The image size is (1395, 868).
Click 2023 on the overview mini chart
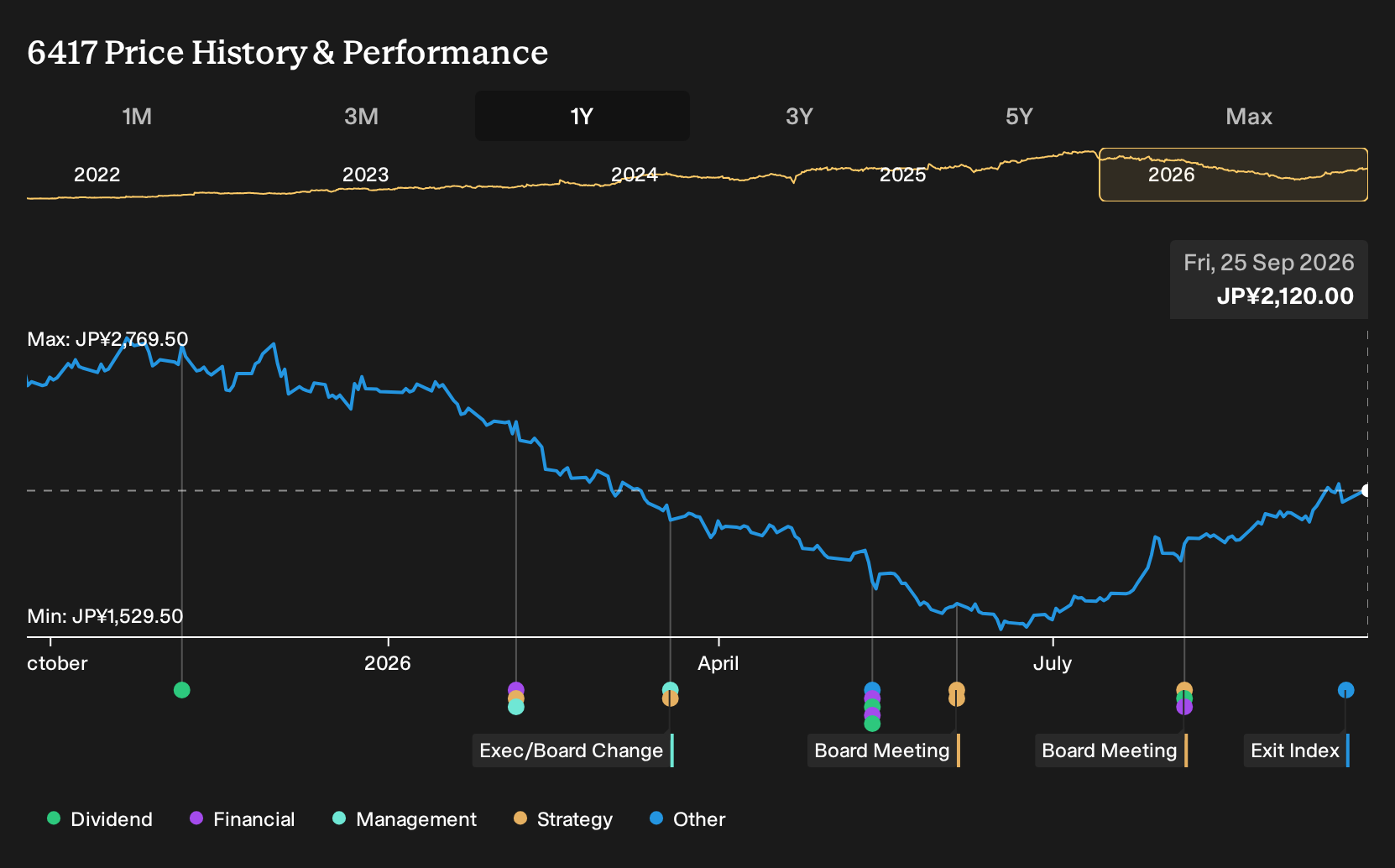coord(366,175)
